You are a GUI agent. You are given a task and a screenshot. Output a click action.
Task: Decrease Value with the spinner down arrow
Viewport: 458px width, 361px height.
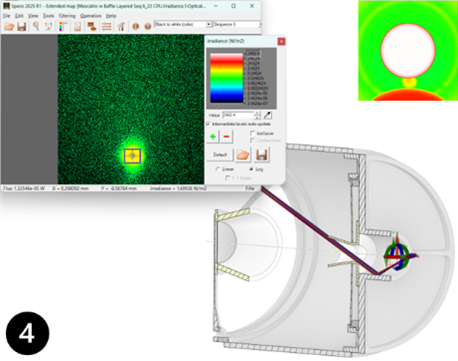point(257,117)
